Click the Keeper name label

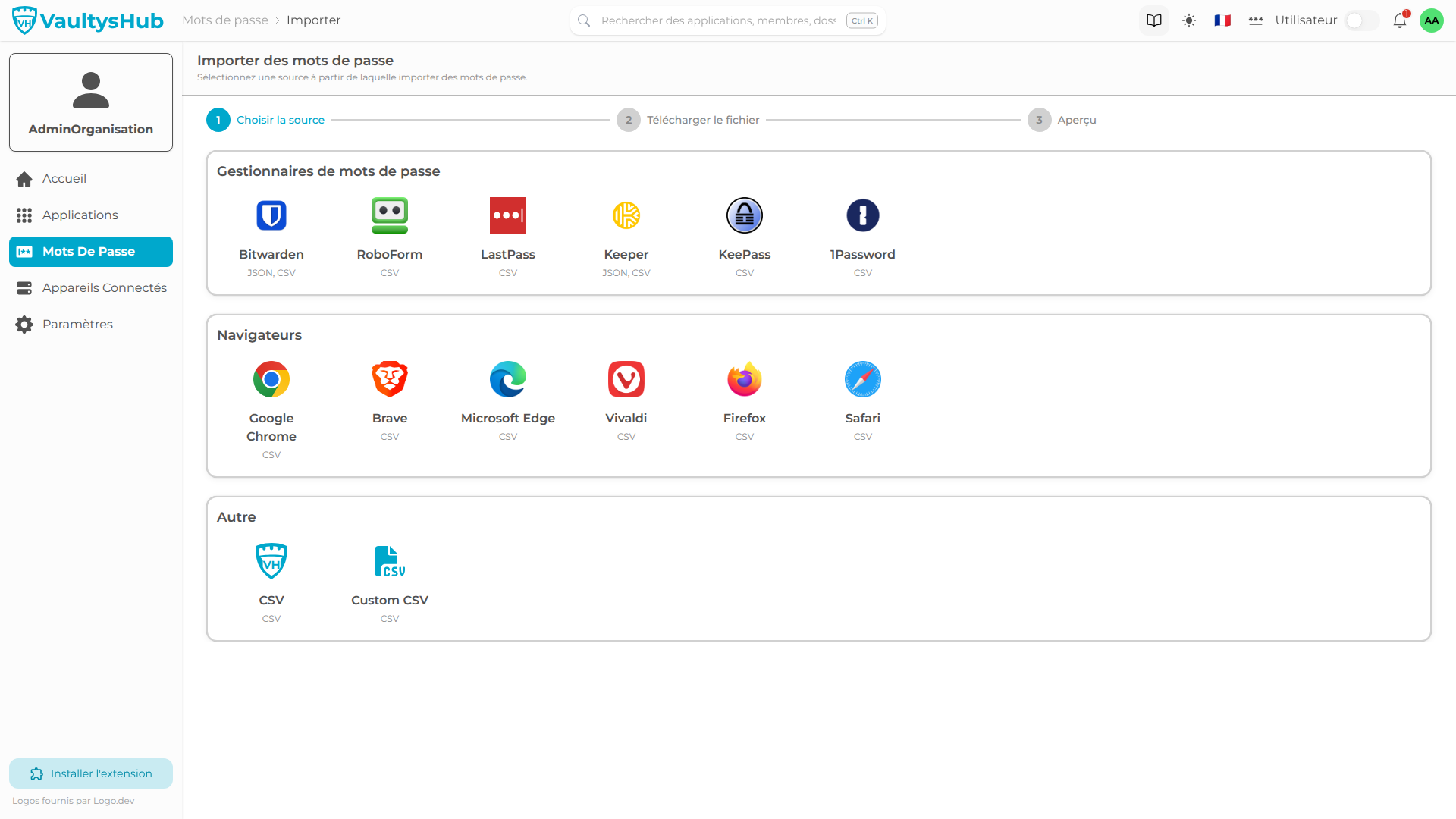click(x=626, y=255)
